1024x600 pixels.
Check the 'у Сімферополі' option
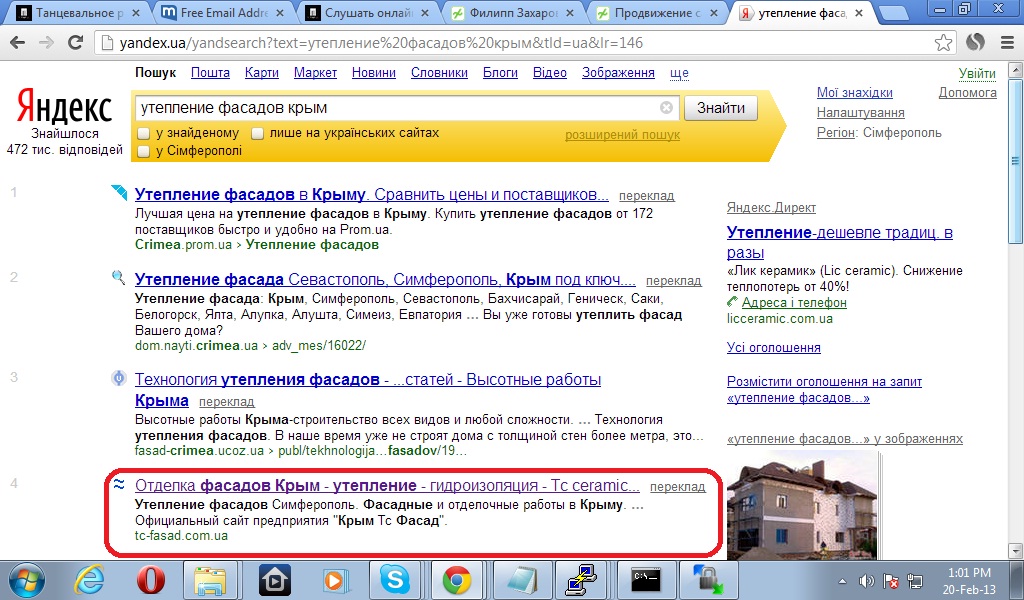(x=144, y=151)
